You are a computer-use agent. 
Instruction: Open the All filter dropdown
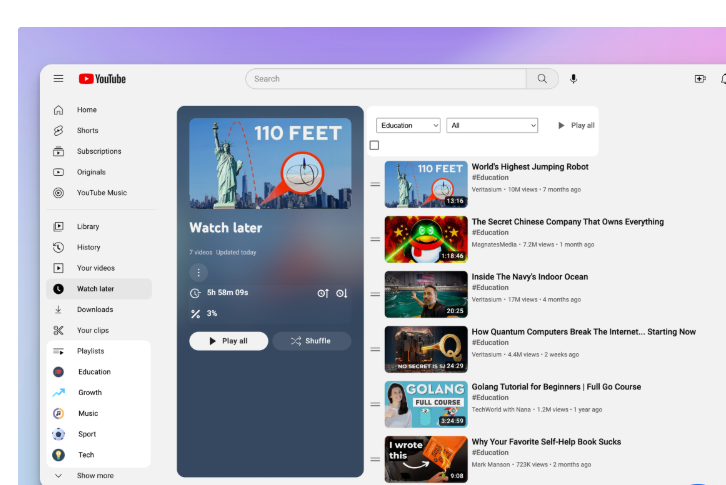point(492,126)
